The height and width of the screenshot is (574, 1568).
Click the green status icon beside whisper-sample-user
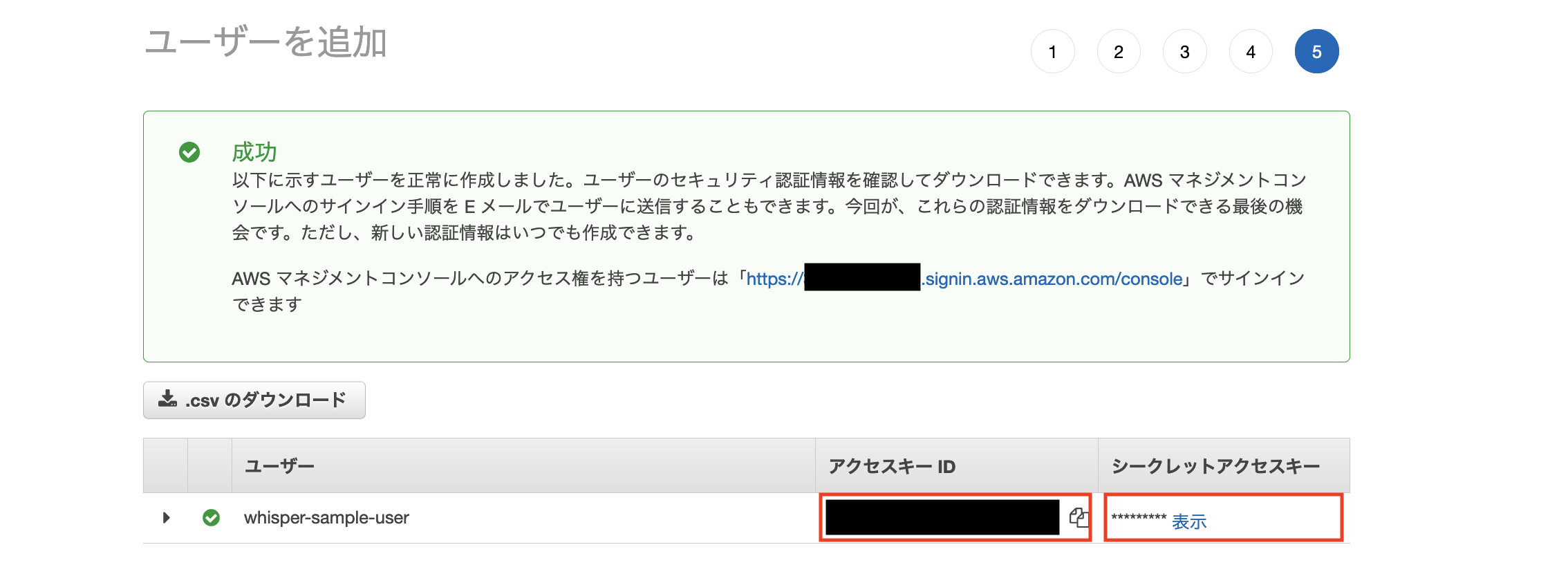[211, 517]
